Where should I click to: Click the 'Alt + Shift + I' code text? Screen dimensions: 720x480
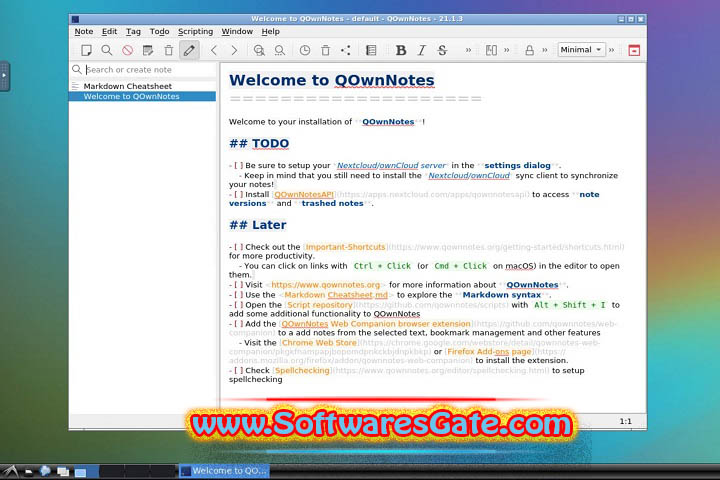[x=569, y=305]
